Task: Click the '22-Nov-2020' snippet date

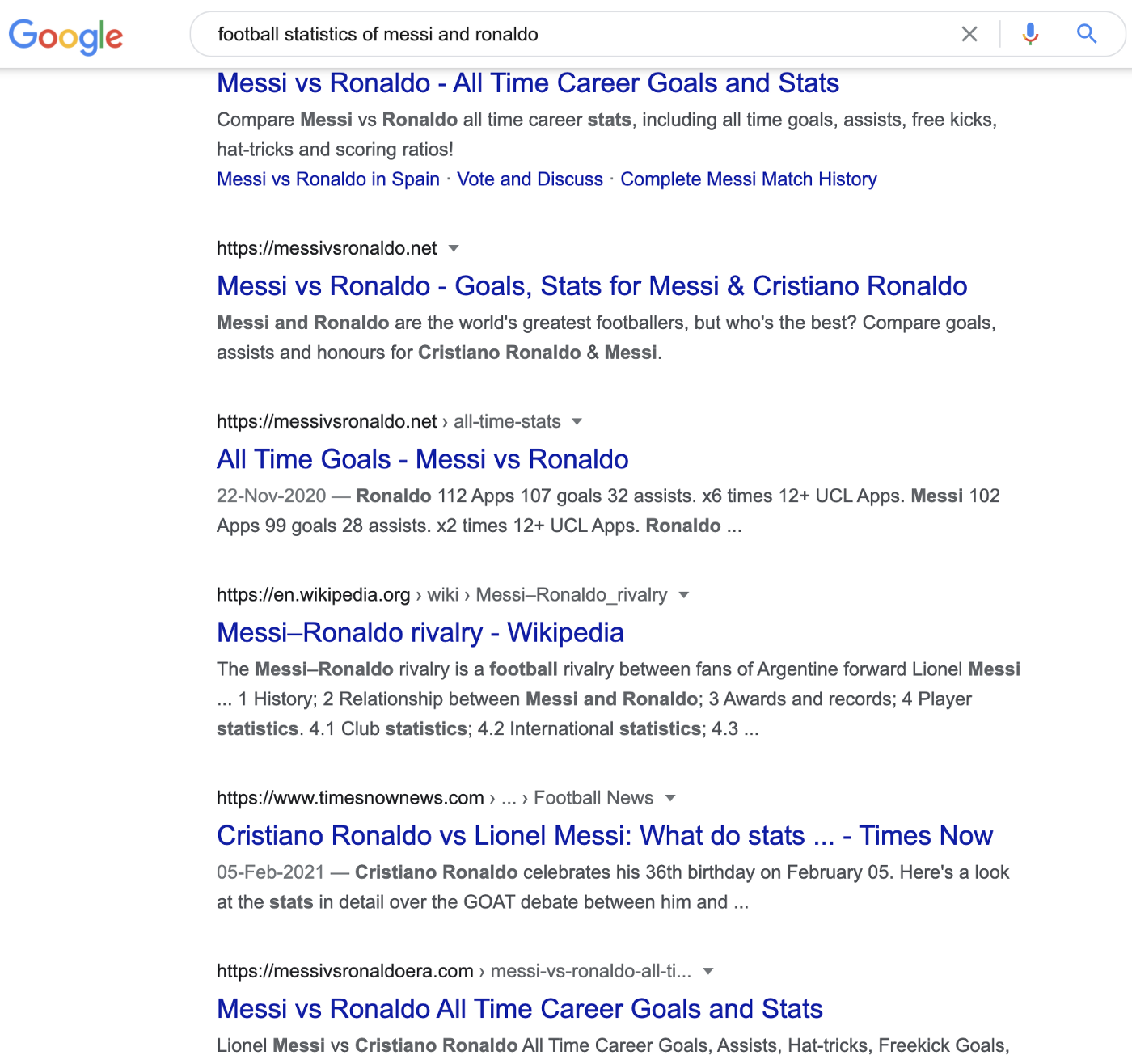Action: pyautogui.click(x=272, y=496)
